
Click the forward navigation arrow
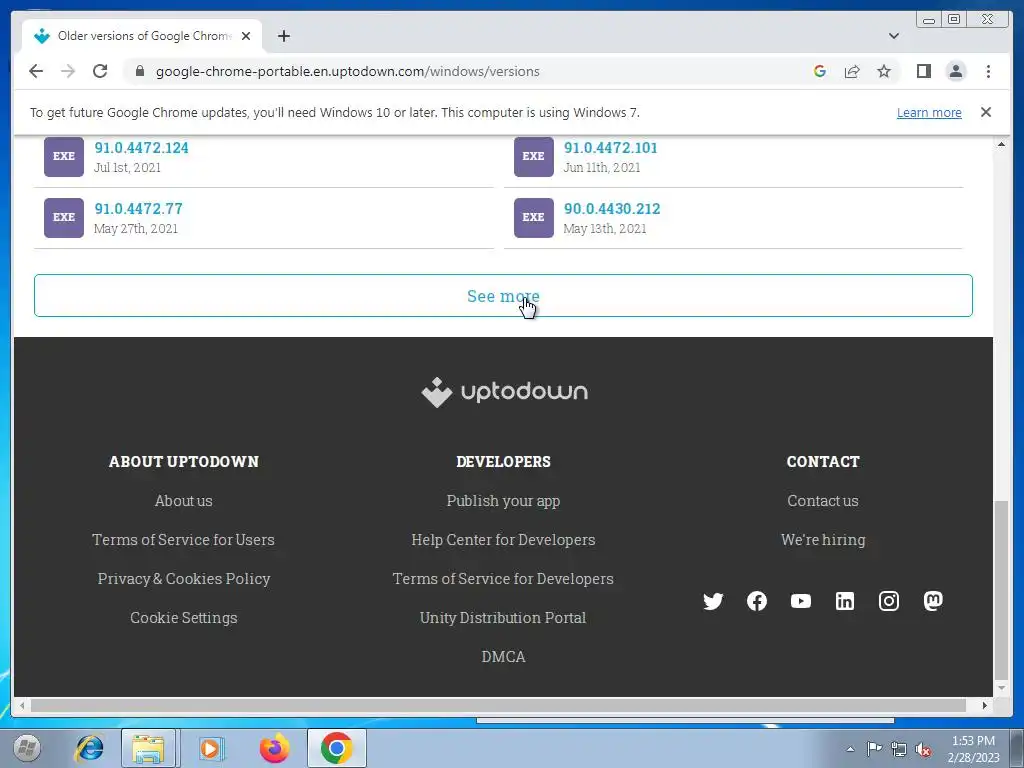tap(68, 71)
